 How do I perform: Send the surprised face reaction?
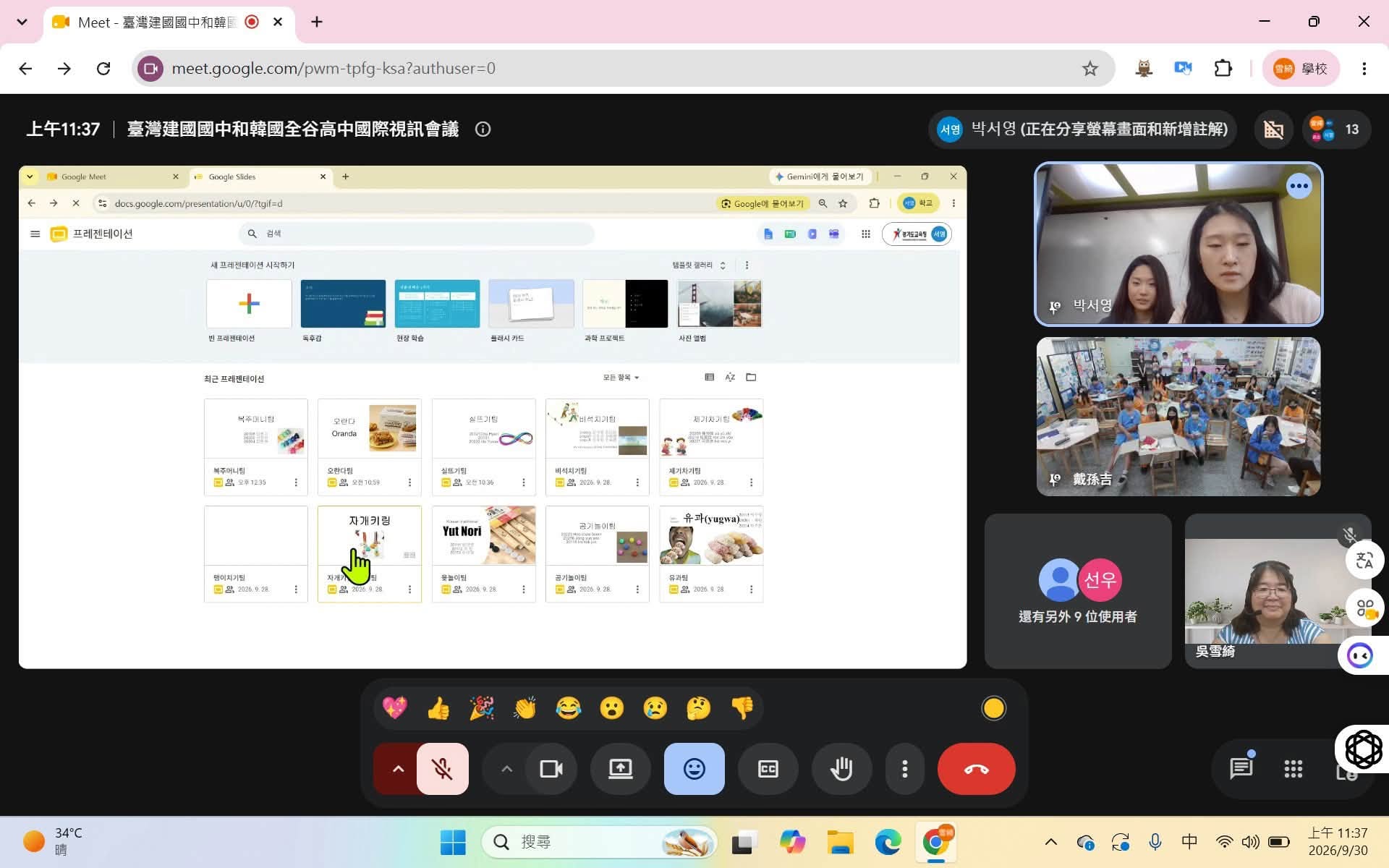(612, 708)
